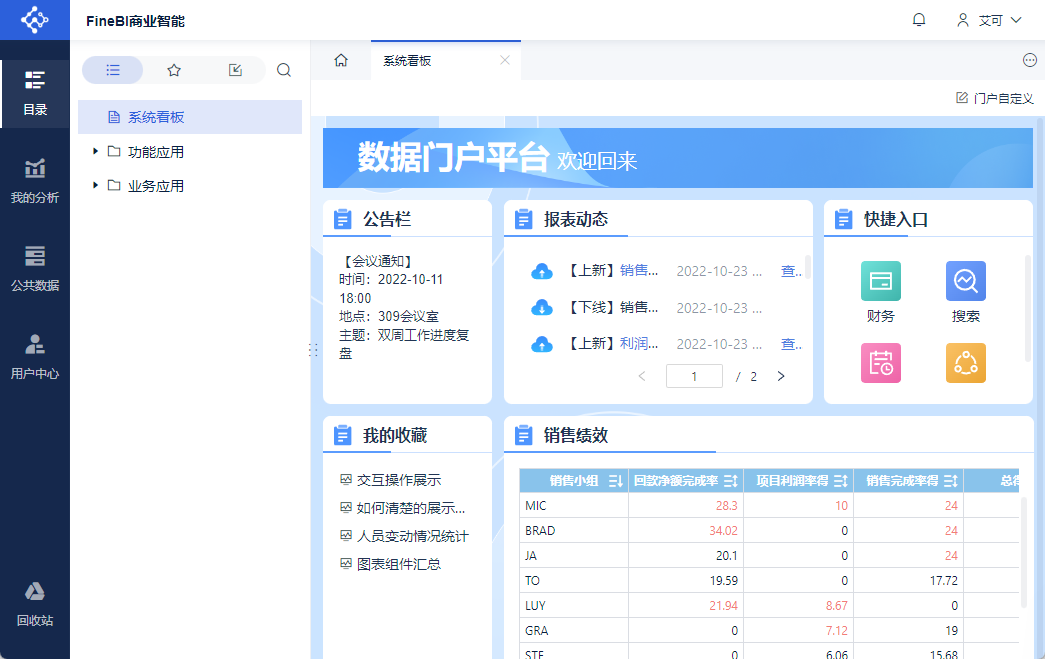Switch to favorites star view

click(x=174, y=70)
